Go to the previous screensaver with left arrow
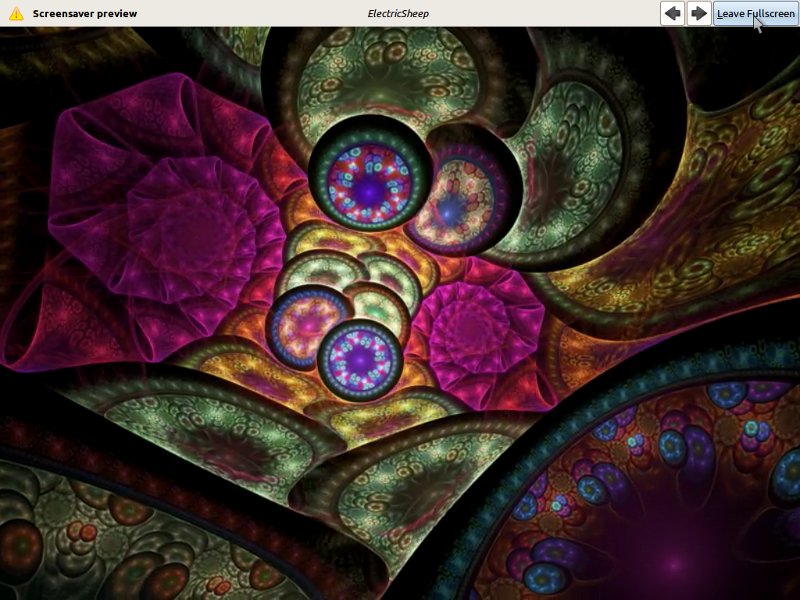 pos(672,13)
